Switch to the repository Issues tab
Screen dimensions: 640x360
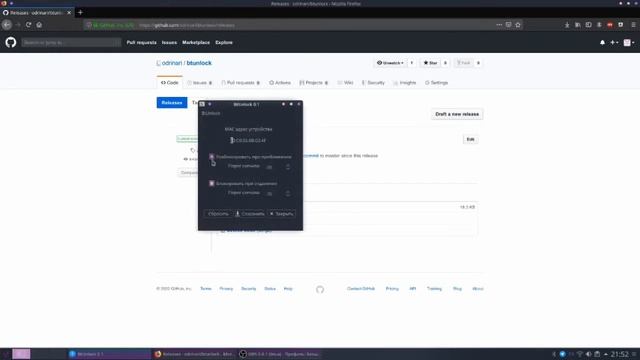200,82
